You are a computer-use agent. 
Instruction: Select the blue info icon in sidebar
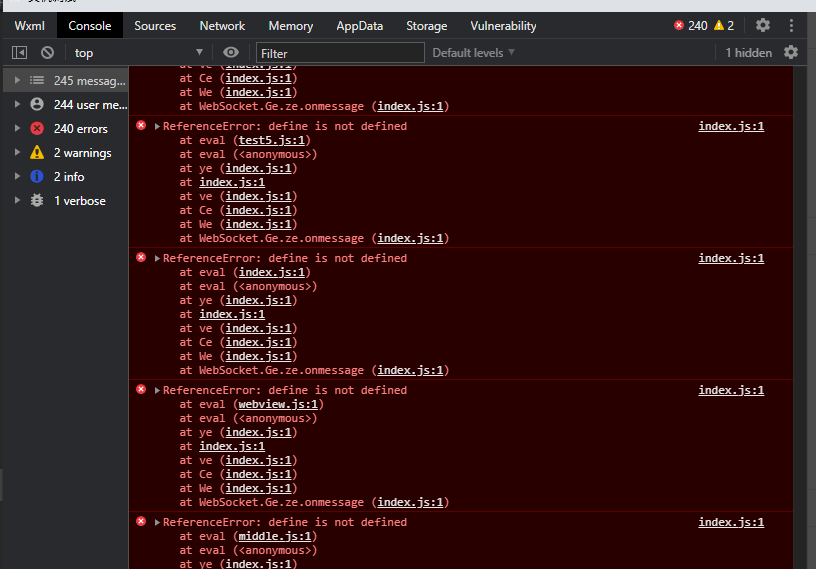(x=37, y=176)
